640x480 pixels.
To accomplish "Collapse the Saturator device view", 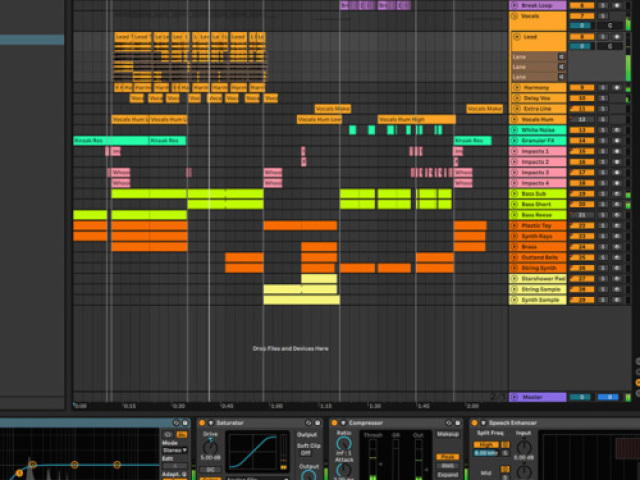I will click(211, 423).
